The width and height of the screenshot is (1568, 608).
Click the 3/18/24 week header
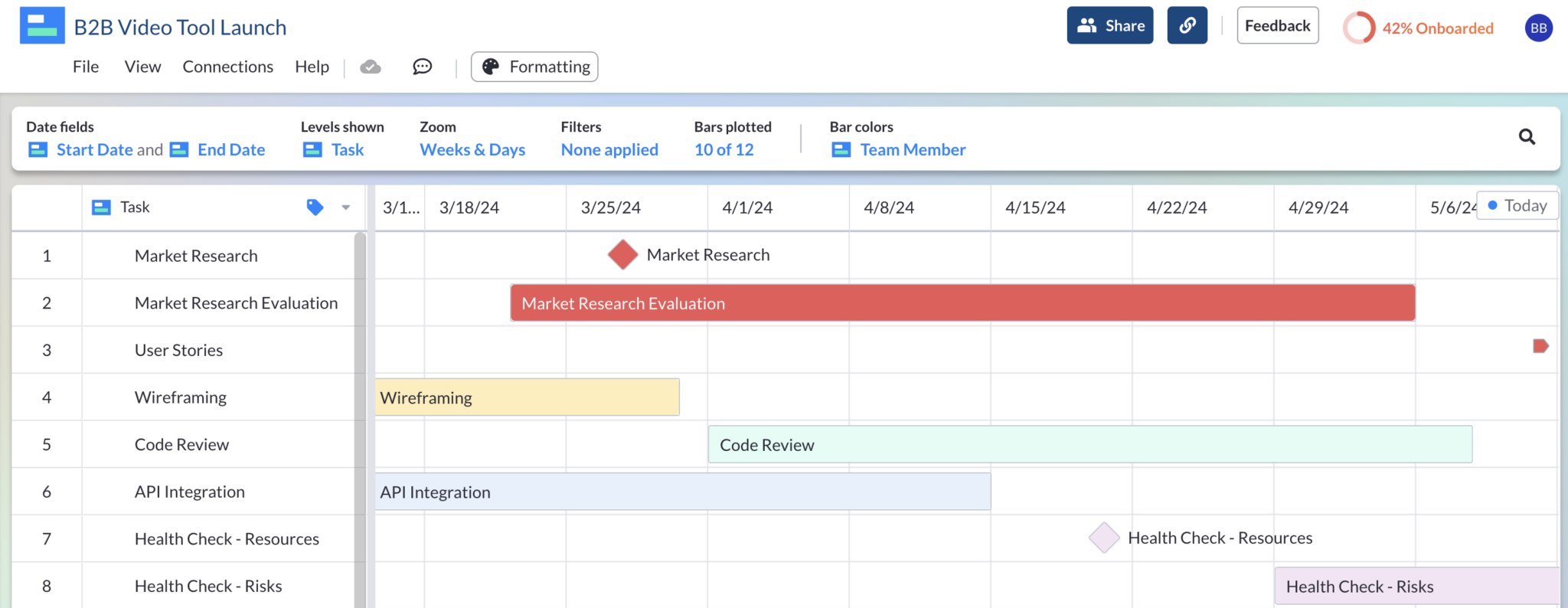coord(495,208)
